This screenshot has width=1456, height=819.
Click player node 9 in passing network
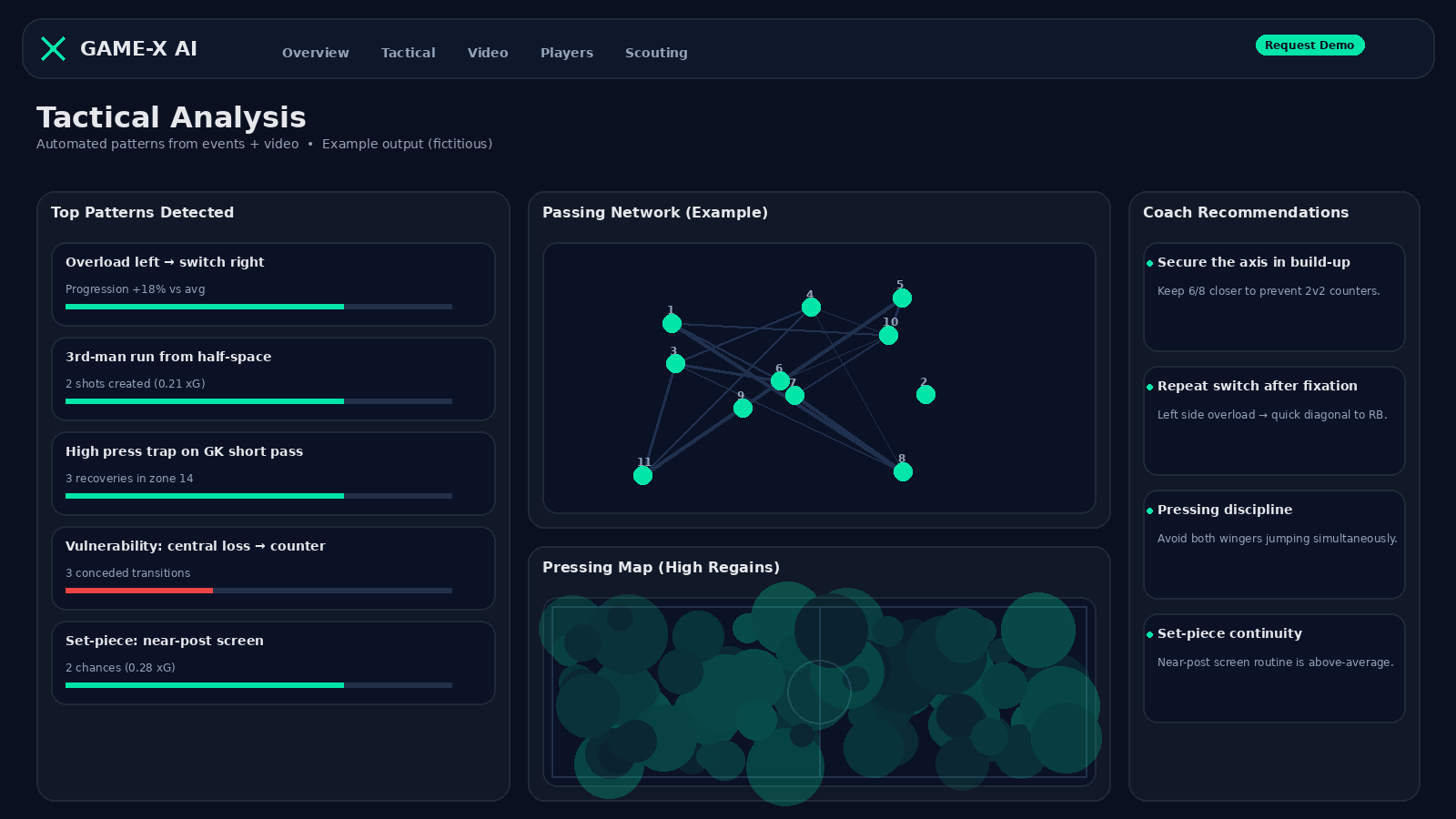coord(743,409)
